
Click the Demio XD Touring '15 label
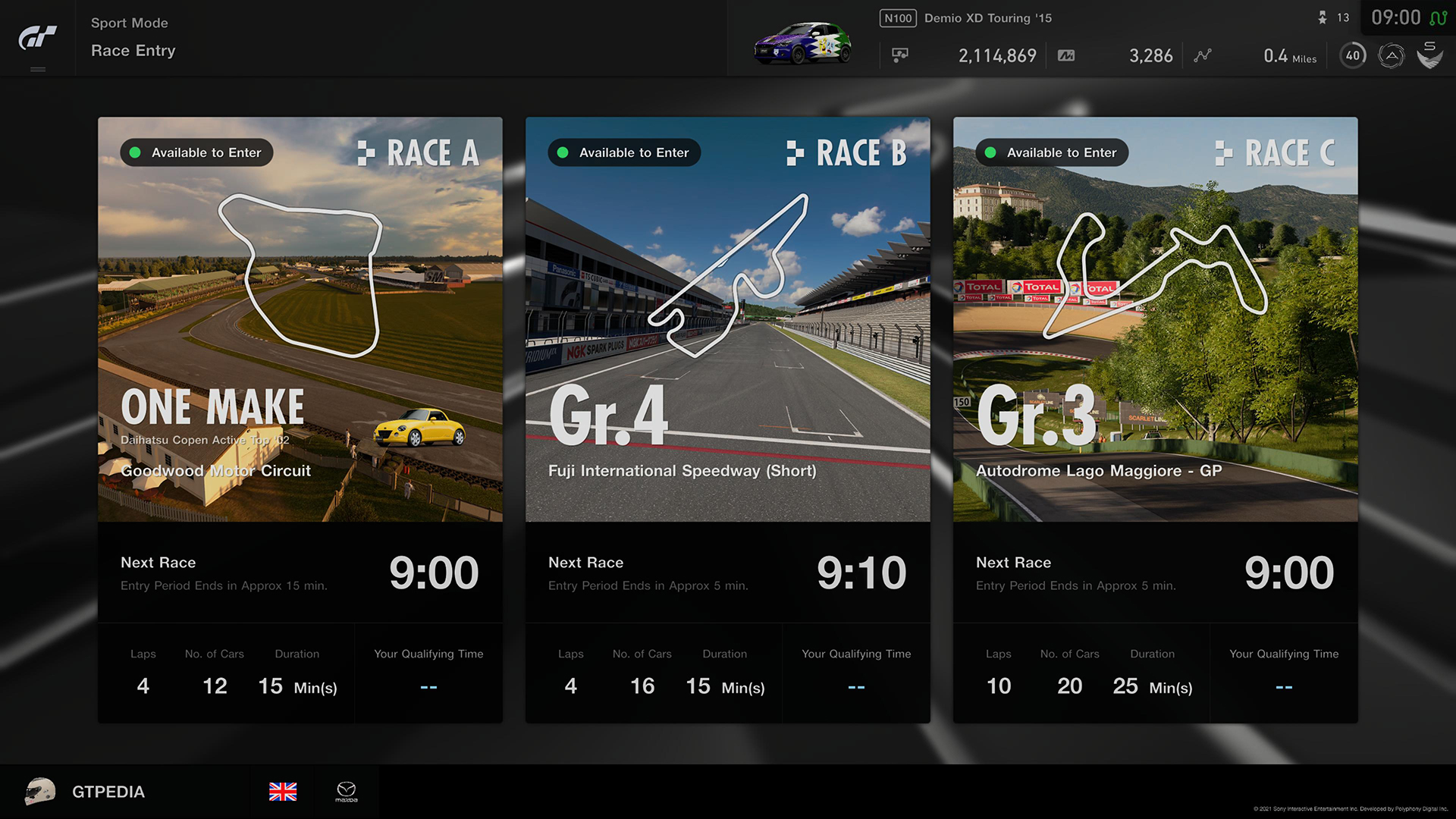(x=988, y=18)
